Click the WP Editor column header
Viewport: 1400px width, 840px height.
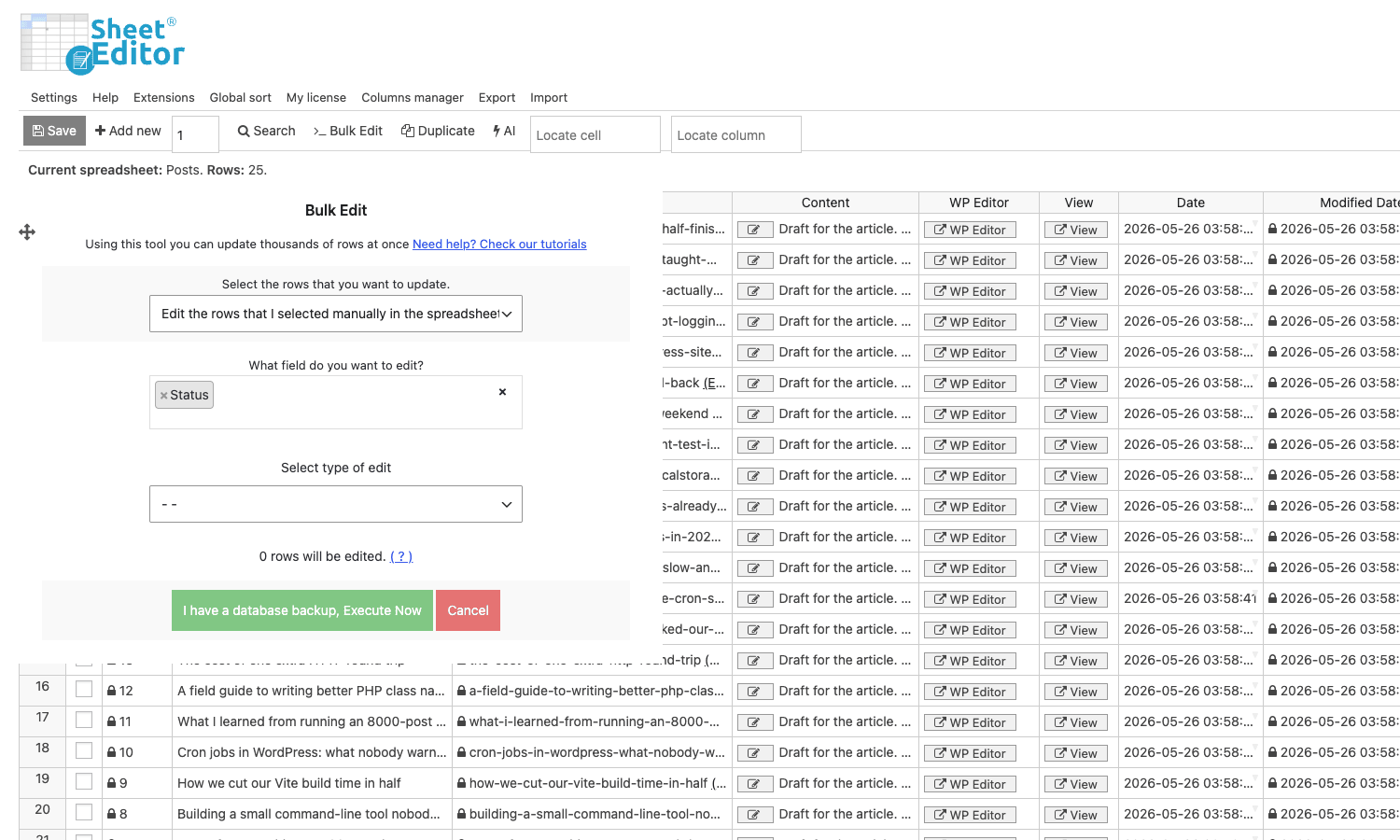[979, 203]
